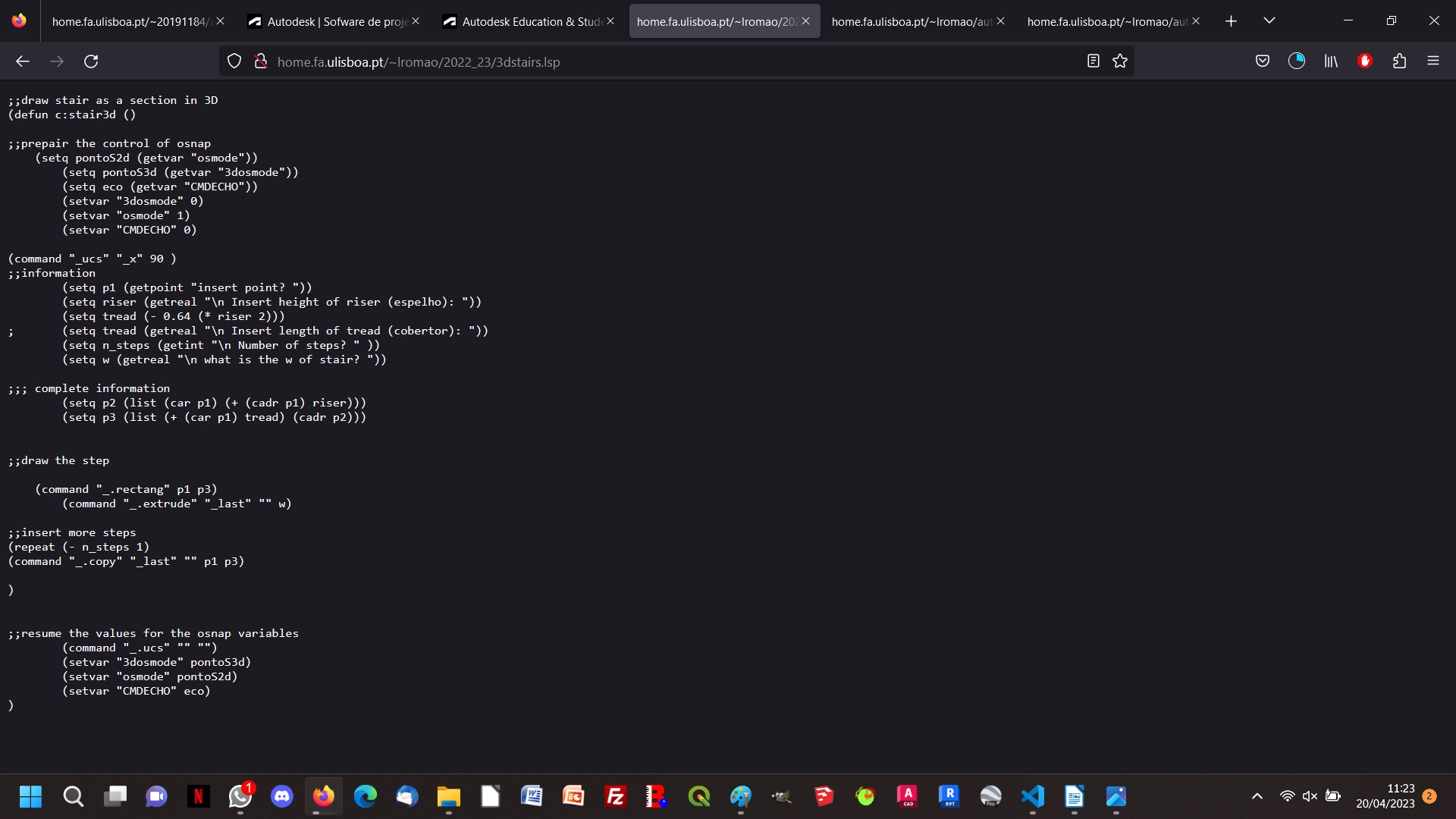Screen dimensions: 1456x819
Task: Click the '(command "_ucs" "_x" 90 )' line
Action: click(x=92, y=259)
